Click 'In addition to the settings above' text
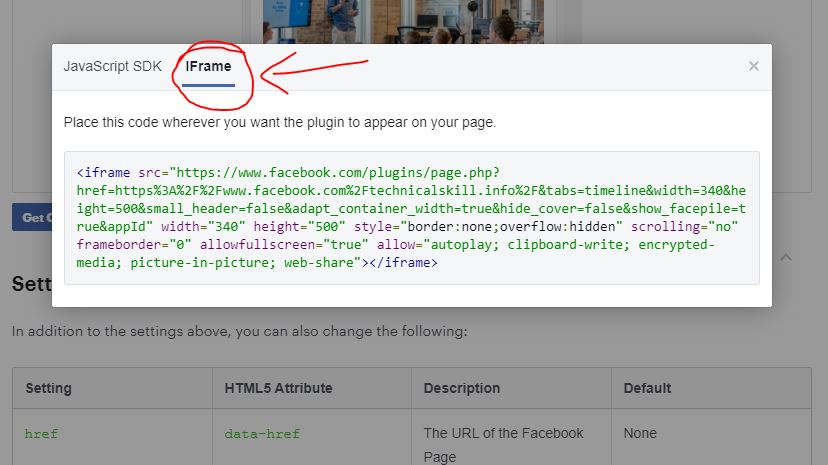 click(x=239, y=331)
